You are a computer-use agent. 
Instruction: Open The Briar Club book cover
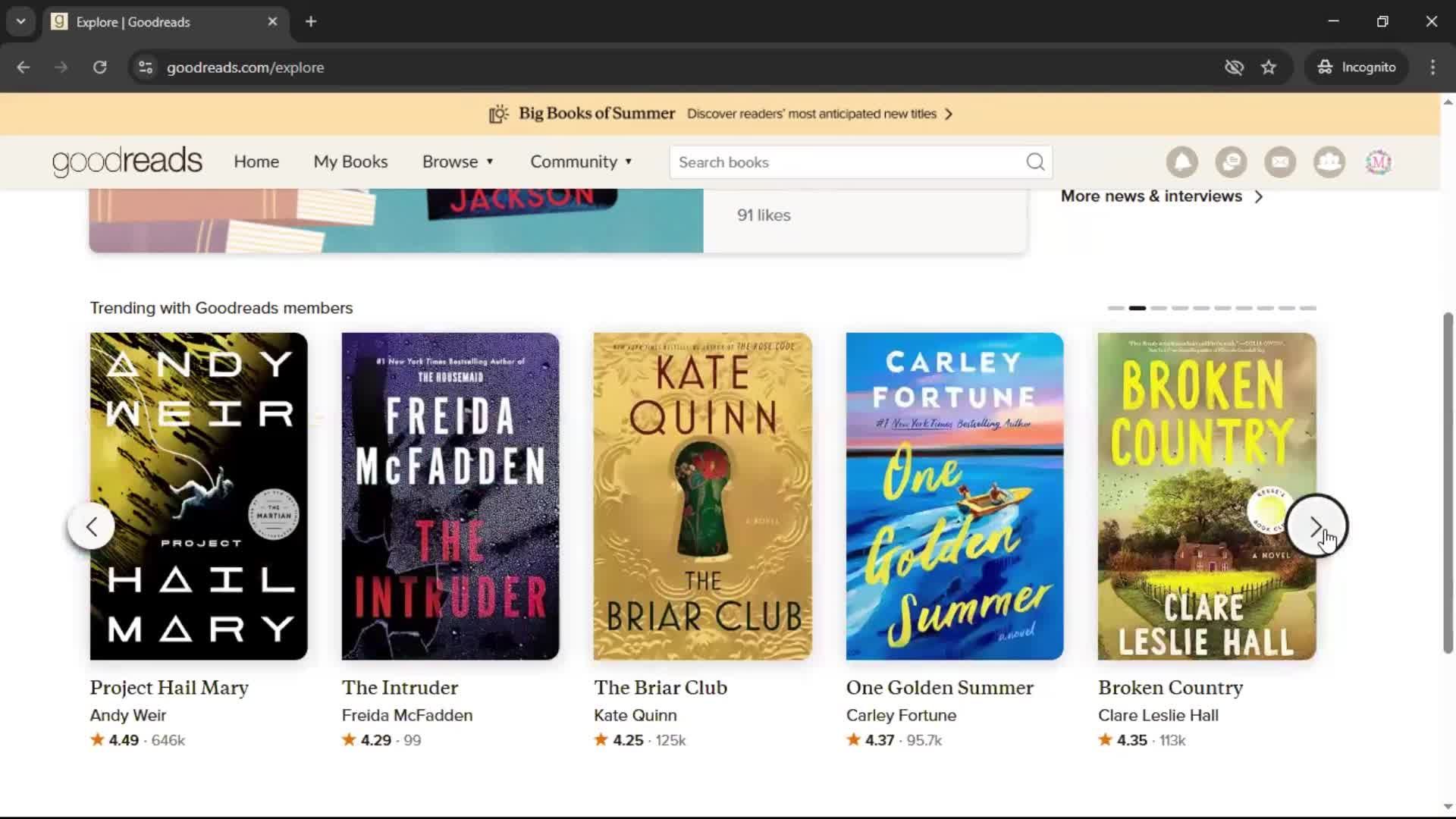pyautogui.click(x=702, y=496)
